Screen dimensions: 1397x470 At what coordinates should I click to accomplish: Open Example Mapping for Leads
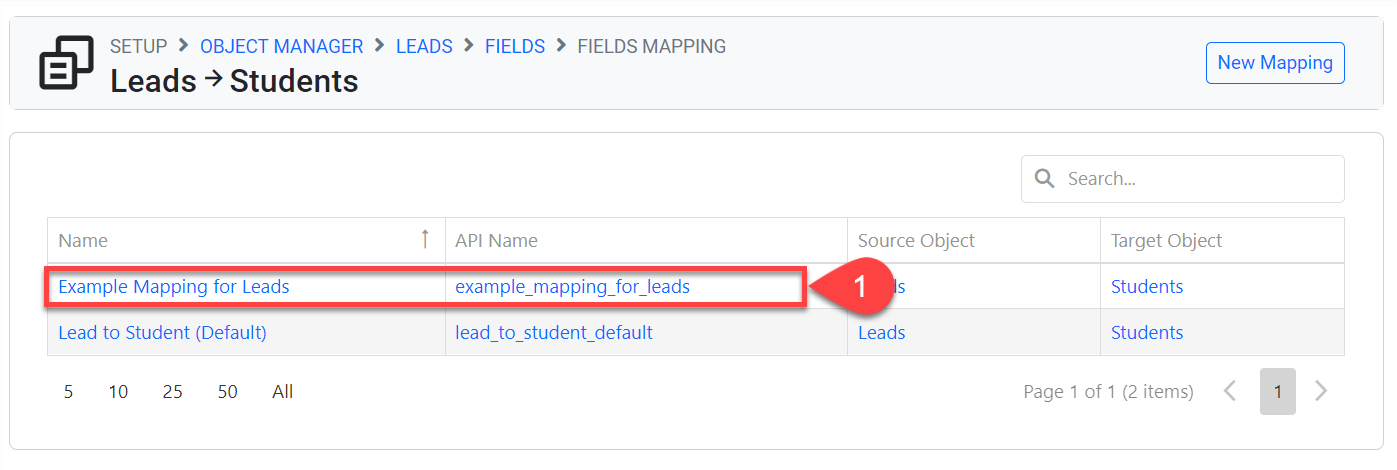174,287
